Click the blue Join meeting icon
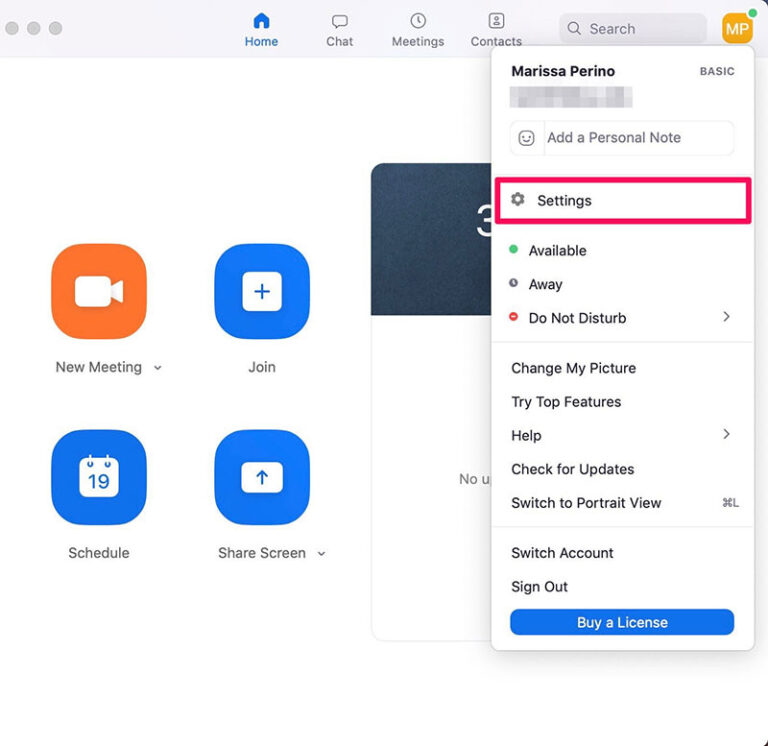The image size is (768, 746). click(x=262, y=291)
